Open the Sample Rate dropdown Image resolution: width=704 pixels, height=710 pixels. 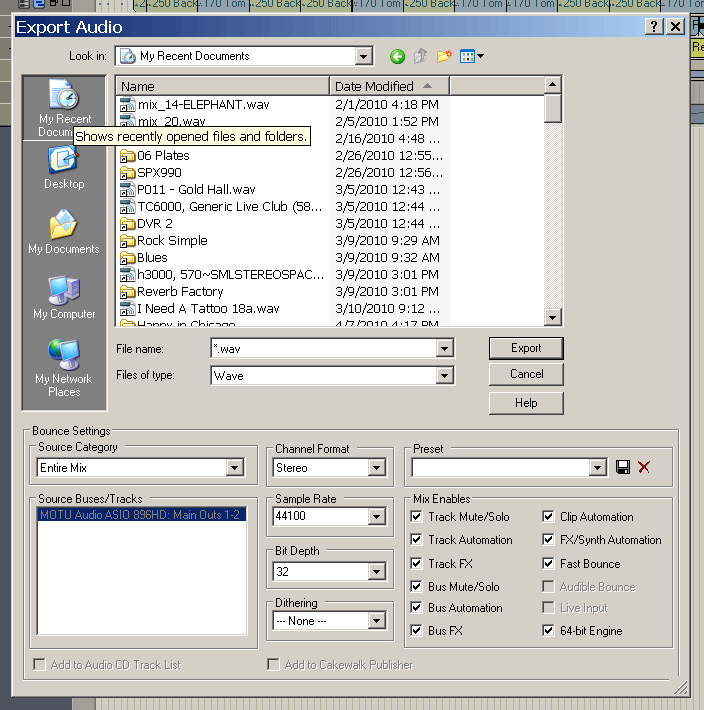click(x=376, y=517)
